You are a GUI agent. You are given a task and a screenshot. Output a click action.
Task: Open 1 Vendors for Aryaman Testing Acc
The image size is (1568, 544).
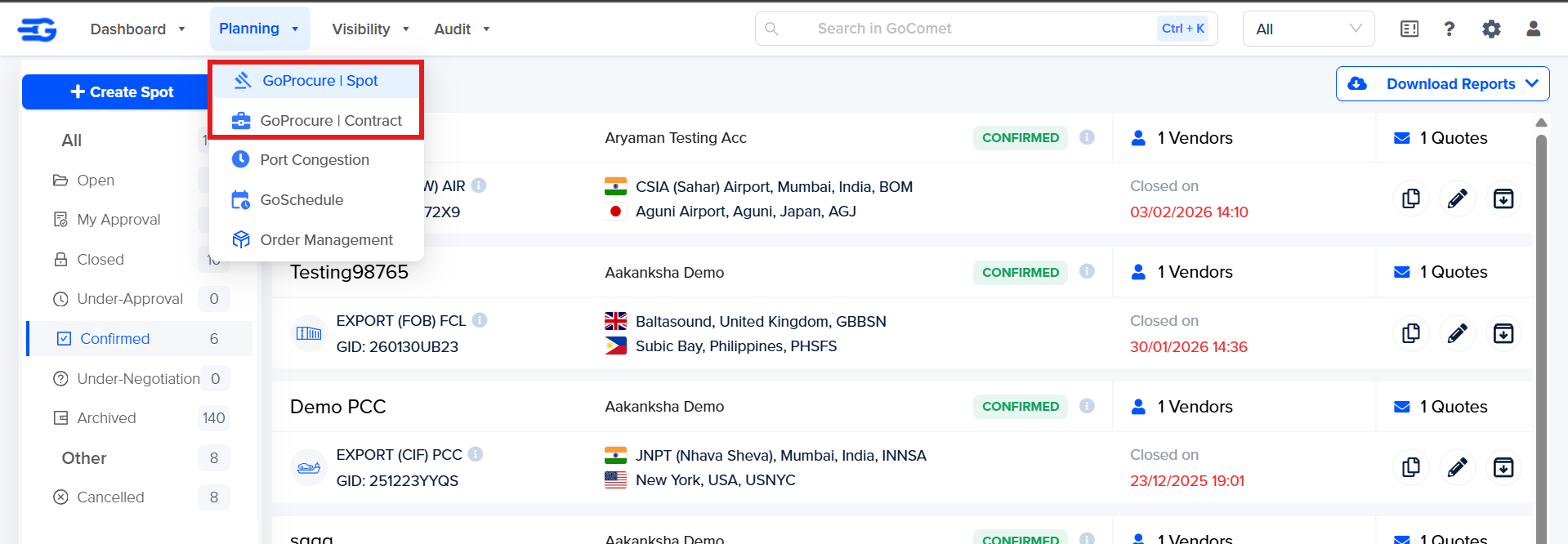point(1182,137)
